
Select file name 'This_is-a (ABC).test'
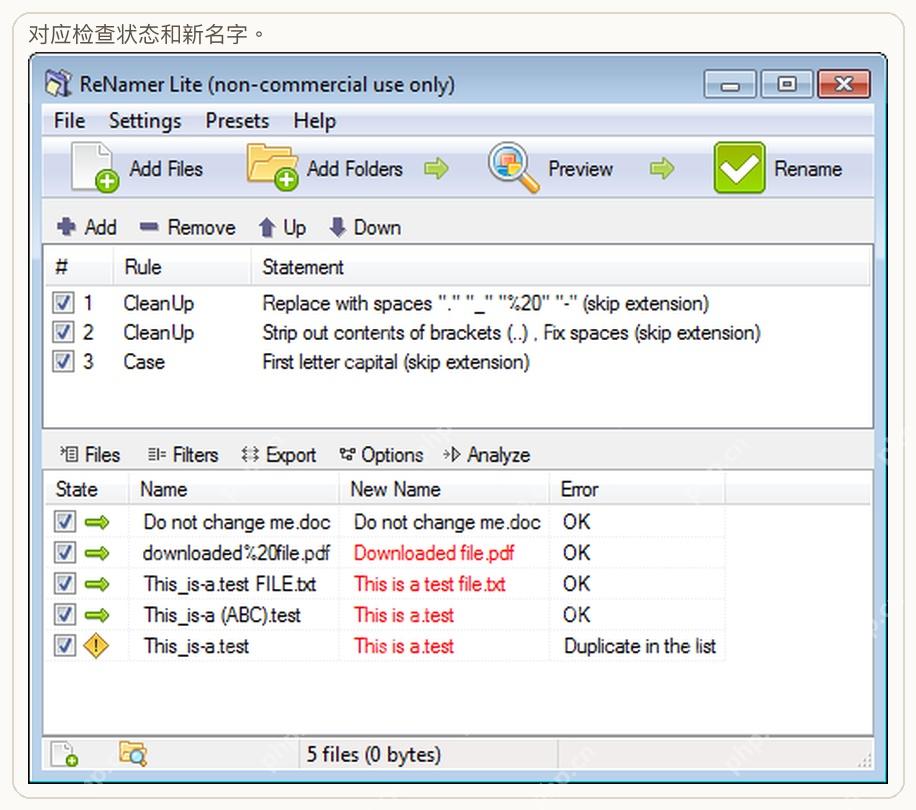(222, 615)
